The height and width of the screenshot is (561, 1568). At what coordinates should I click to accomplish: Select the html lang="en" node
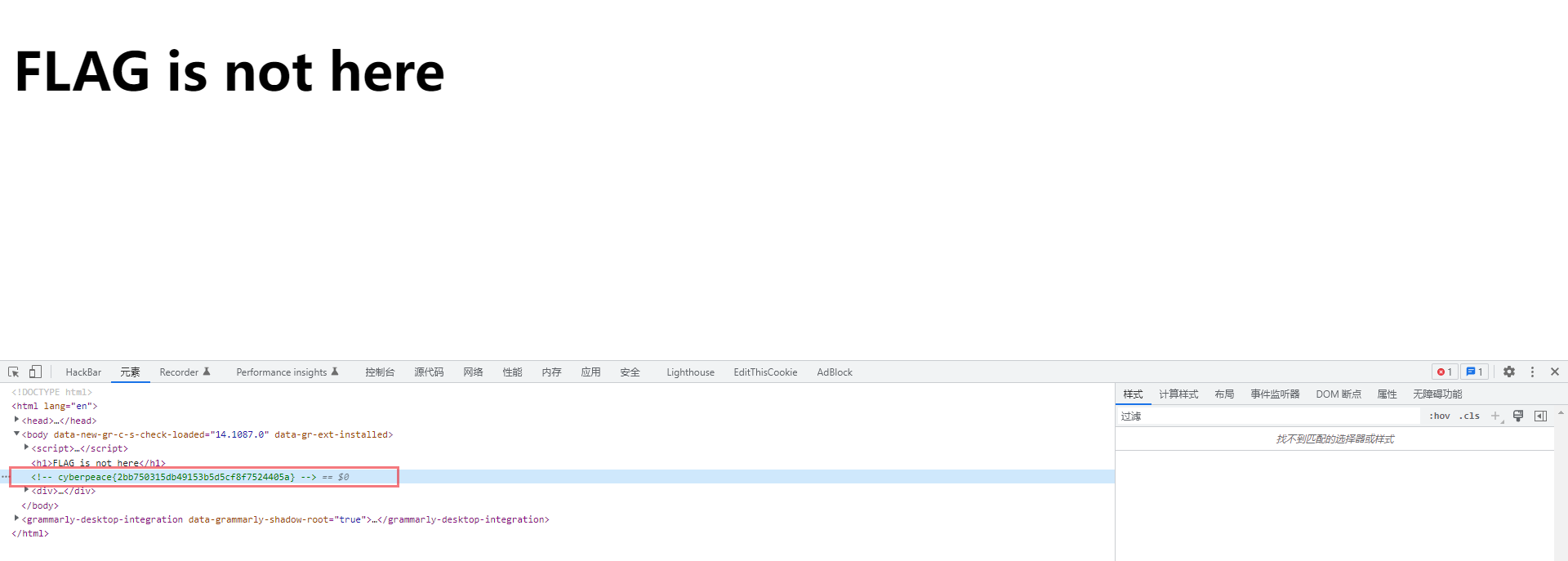[55, 406]
